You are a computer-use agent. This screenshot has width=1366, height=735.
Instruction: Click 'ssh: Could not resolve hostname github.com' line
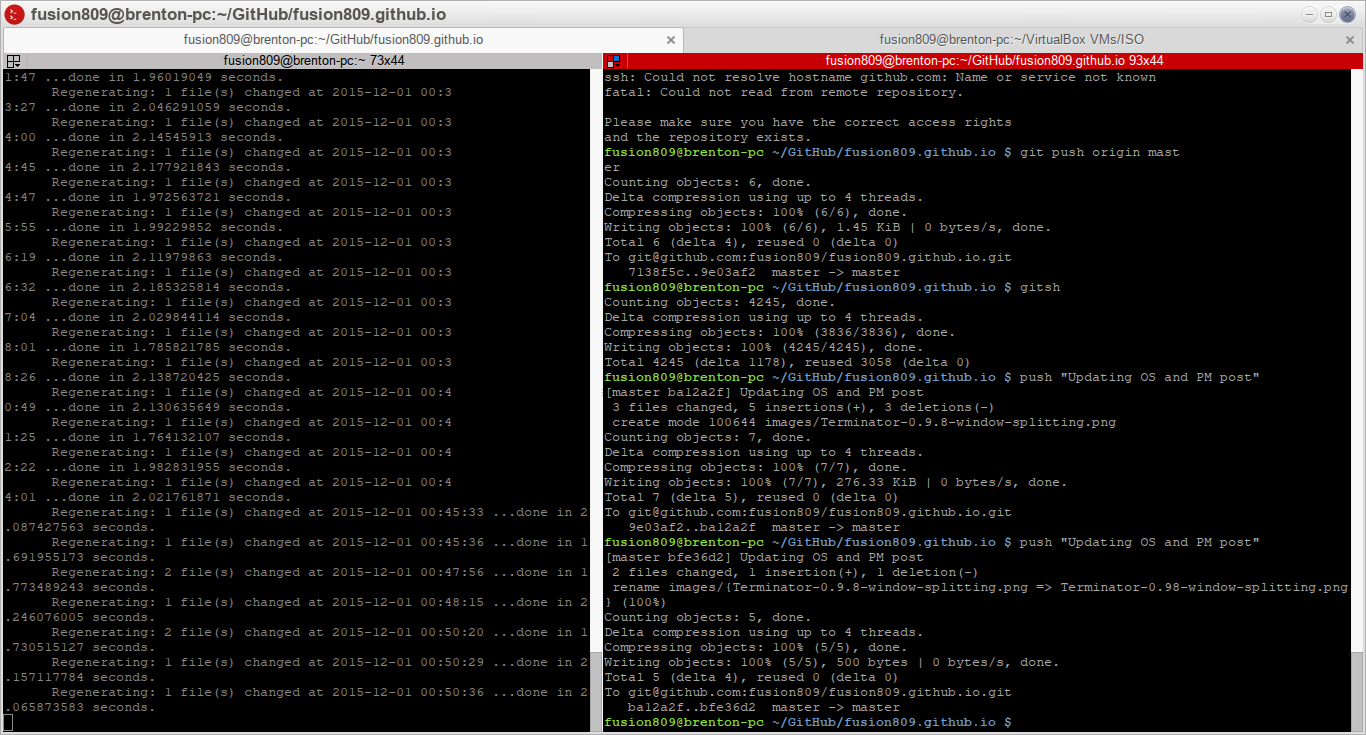[x=880, y=77]
